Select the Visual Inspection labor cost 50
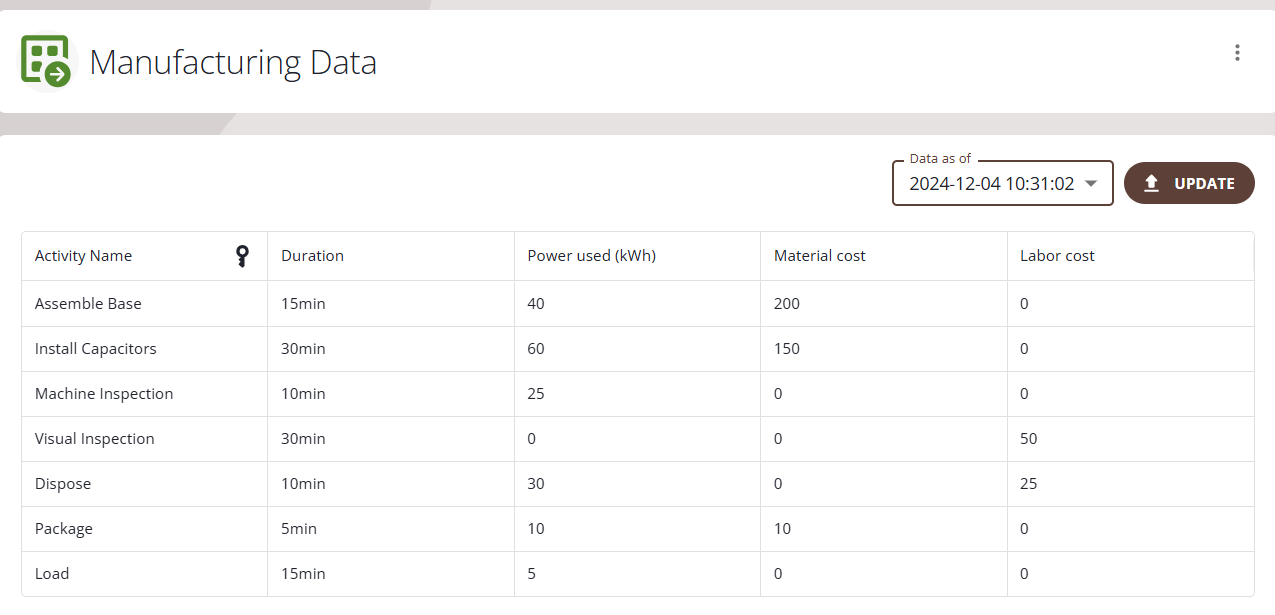1275x615 pixels. point(1029,439)
